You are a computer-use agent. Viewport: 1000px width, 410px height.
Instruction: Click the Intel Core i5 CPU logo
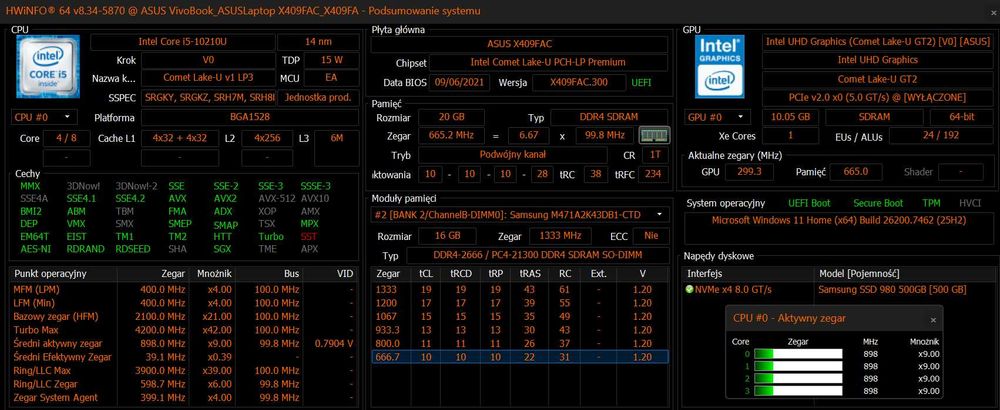pos(47,66)
